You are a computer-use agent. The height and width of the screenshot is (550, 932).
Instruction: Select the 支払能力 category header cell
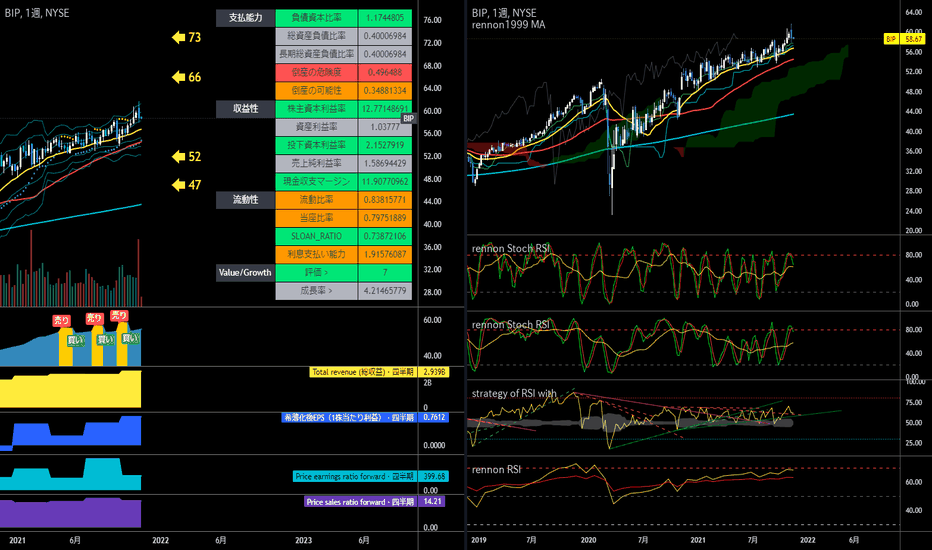click(245, 18)
